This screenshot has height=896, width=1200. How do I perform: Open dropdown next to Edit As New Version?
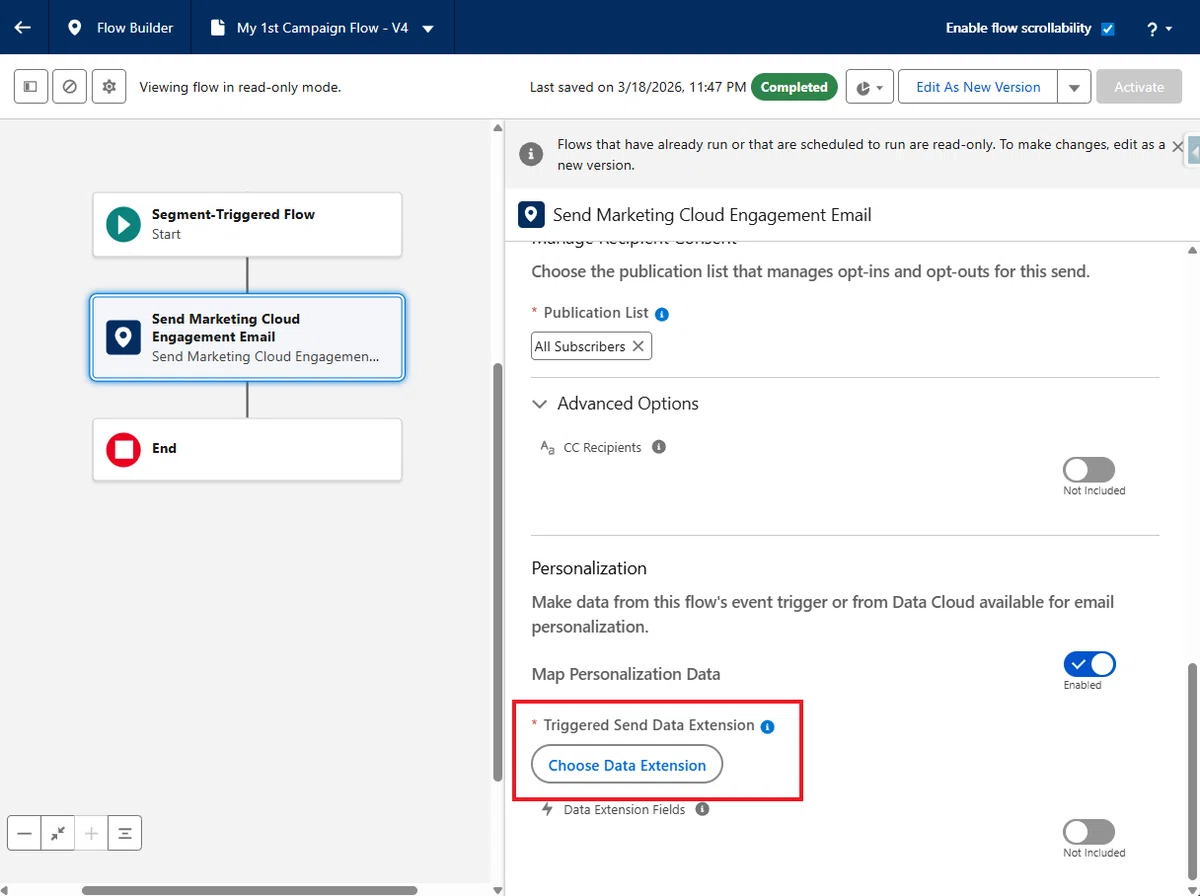[x=1074, y=87]
